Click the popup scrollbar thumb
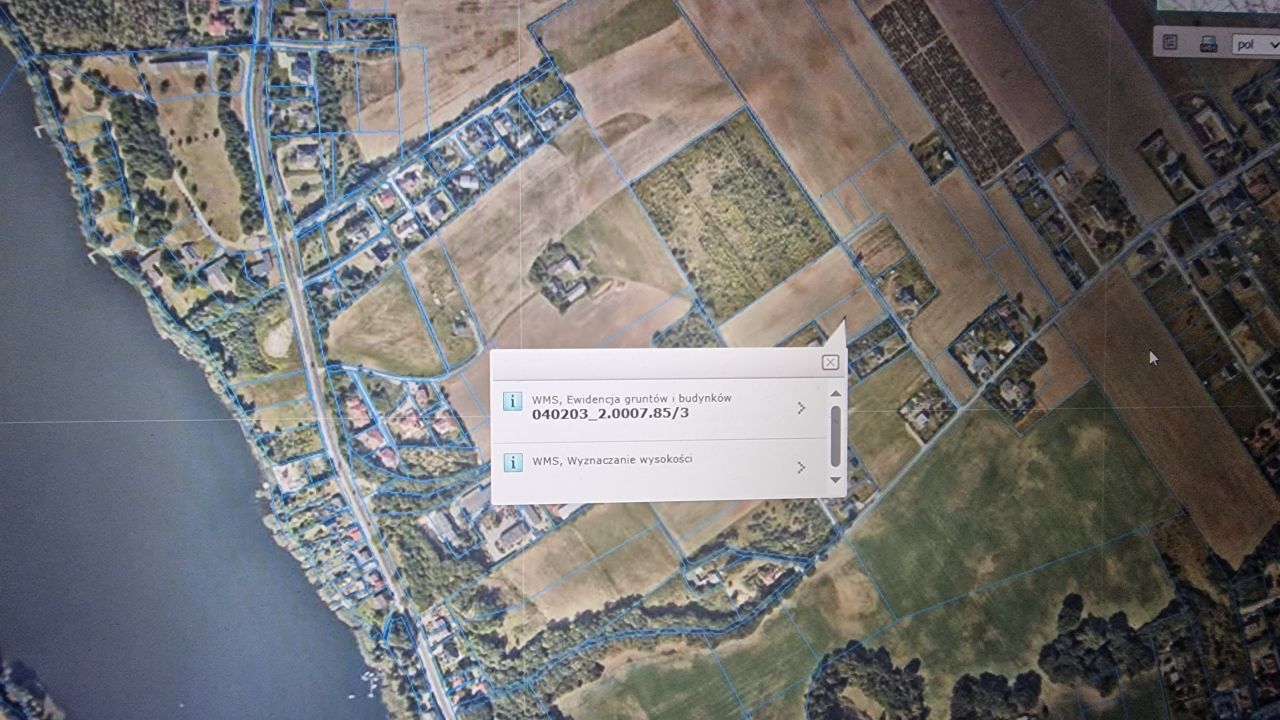The width and height of the screenshot is (1280, 720). (x=836, y=435)
